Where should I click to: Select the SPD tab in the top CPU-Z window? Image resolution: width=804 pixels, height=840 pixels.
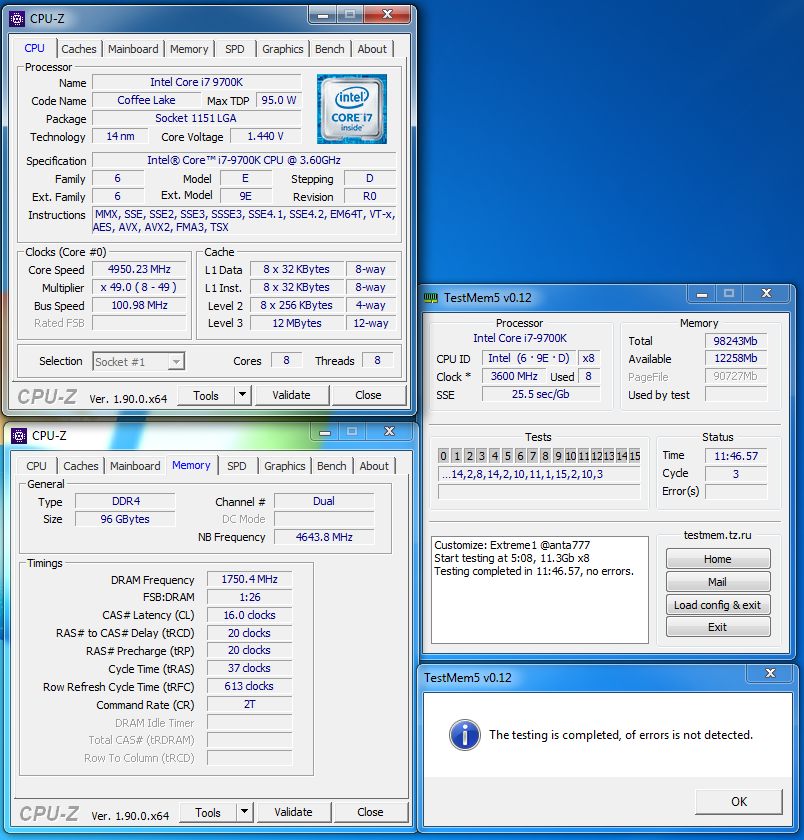[235, 49]
